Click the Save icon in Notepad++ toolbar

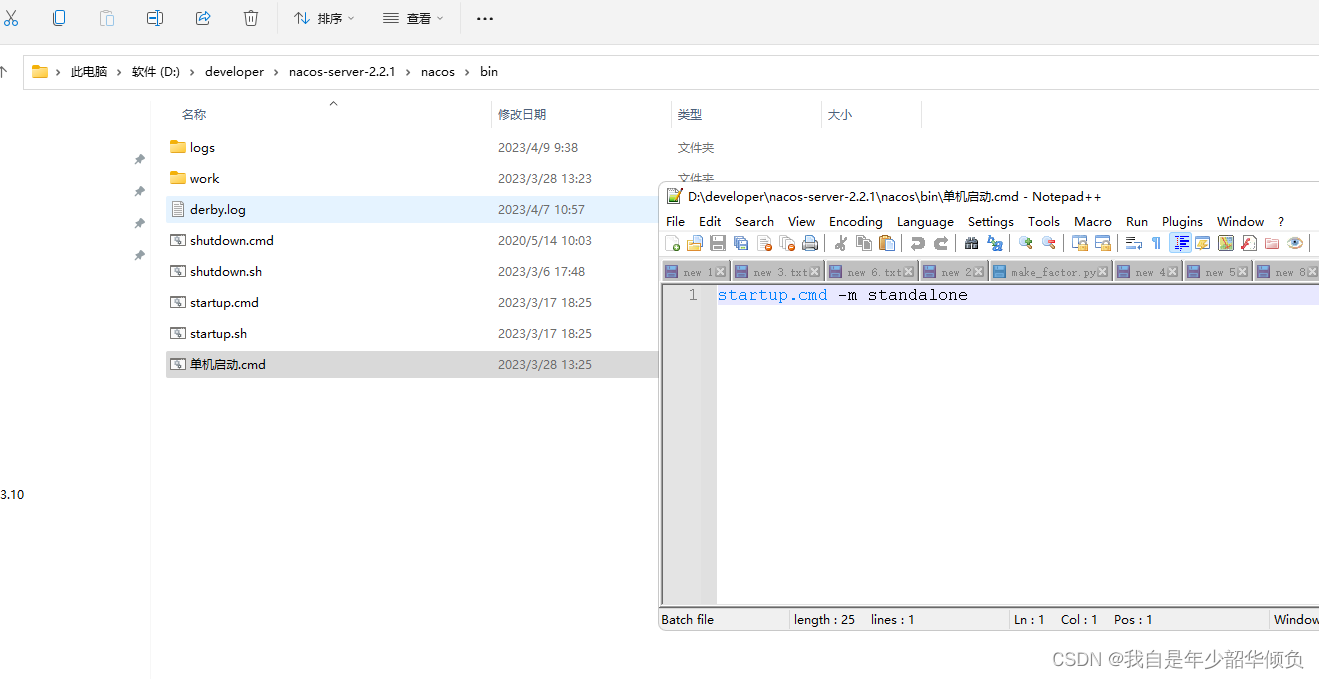(x=718, y=243)
